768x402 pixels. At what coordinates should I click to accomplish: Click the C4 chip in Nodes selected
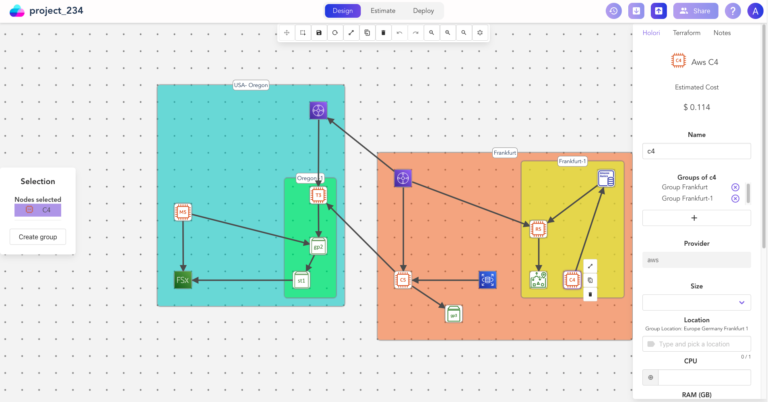[38, 210]
